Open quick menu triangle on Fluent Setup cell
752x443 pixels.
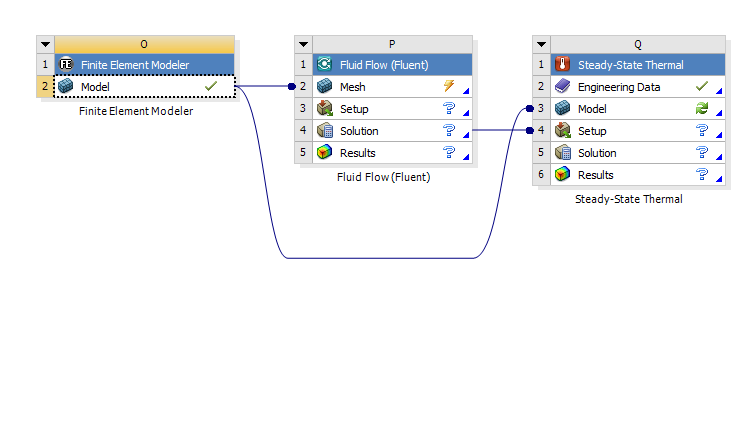[466, 113]
